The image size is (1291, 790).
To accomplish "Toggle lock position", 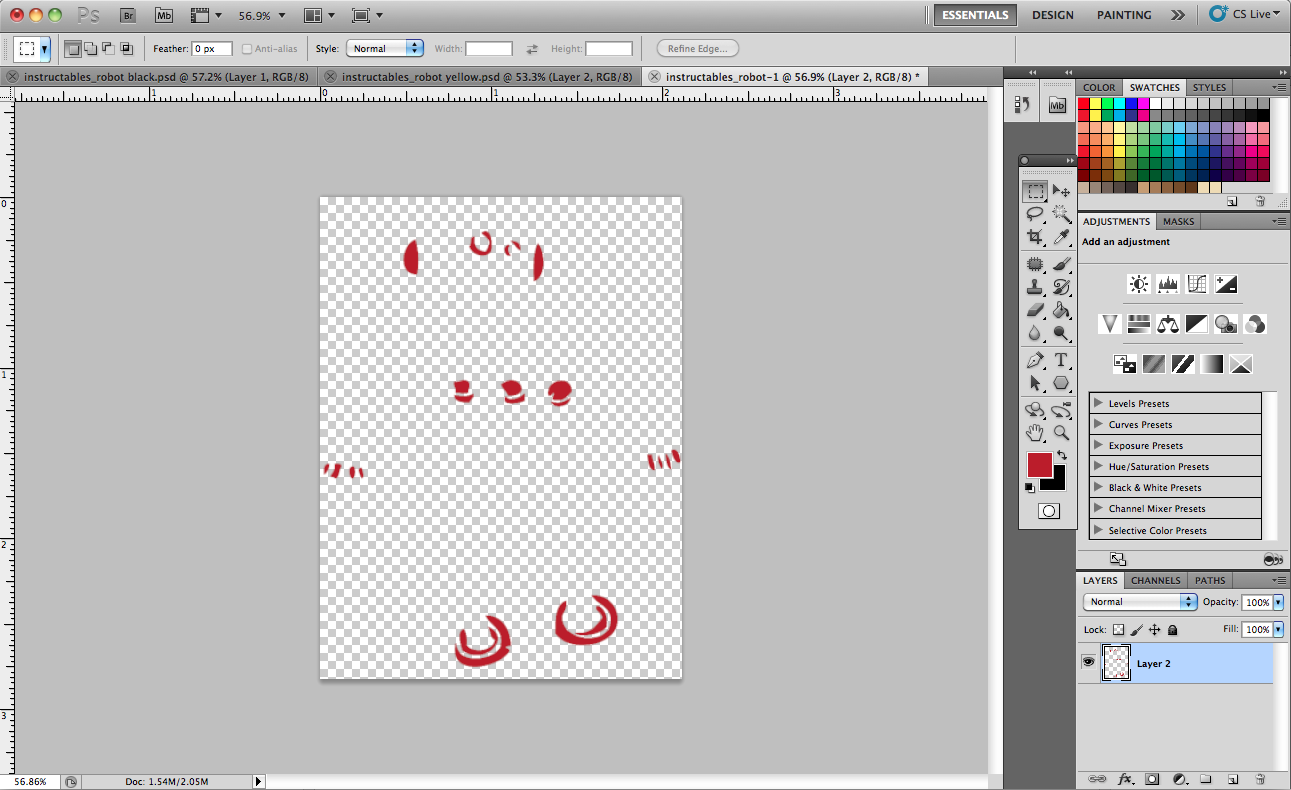I will point(1155,630).
